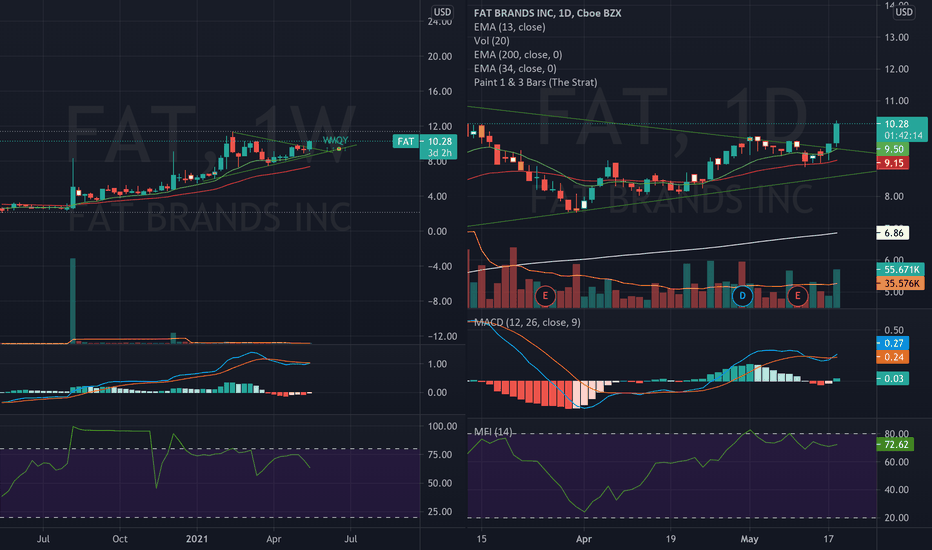Click the 10.28 last price label on the daily axis
Viewport: 932px width, 550px height.
pos(898,124)
